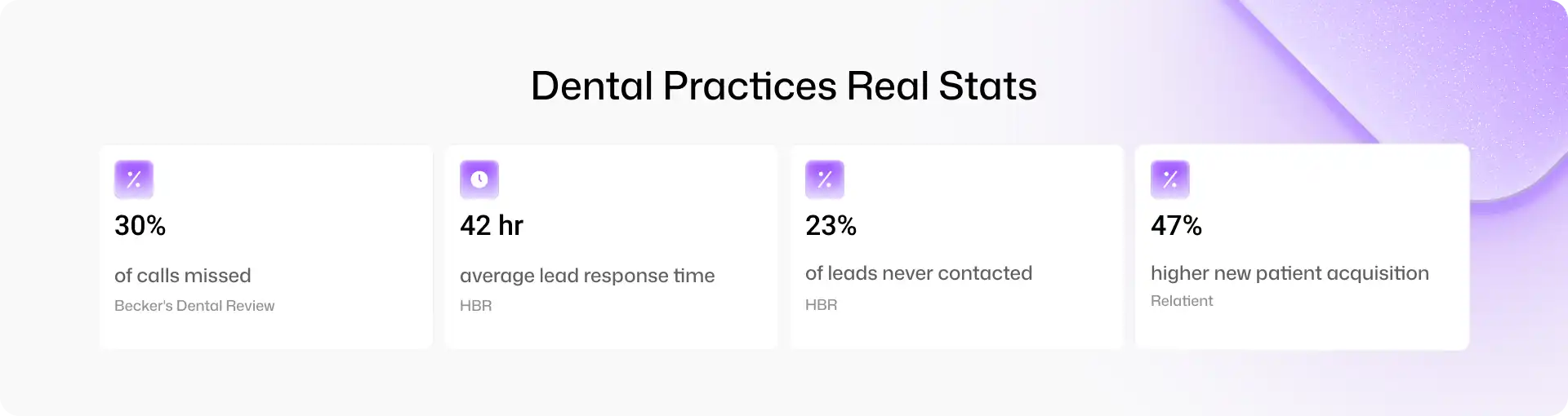Select the 47% statistic value

pyautogui.click(x=1177, y=225)
